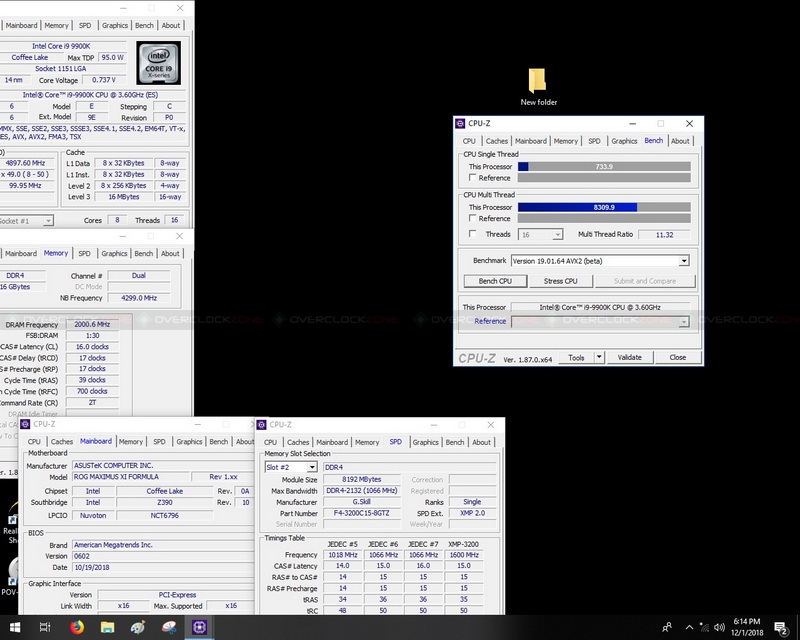The height and width of the screenshot is (640, 800).
Task: Click the Submit and Compare button
Action: point(645,281)
